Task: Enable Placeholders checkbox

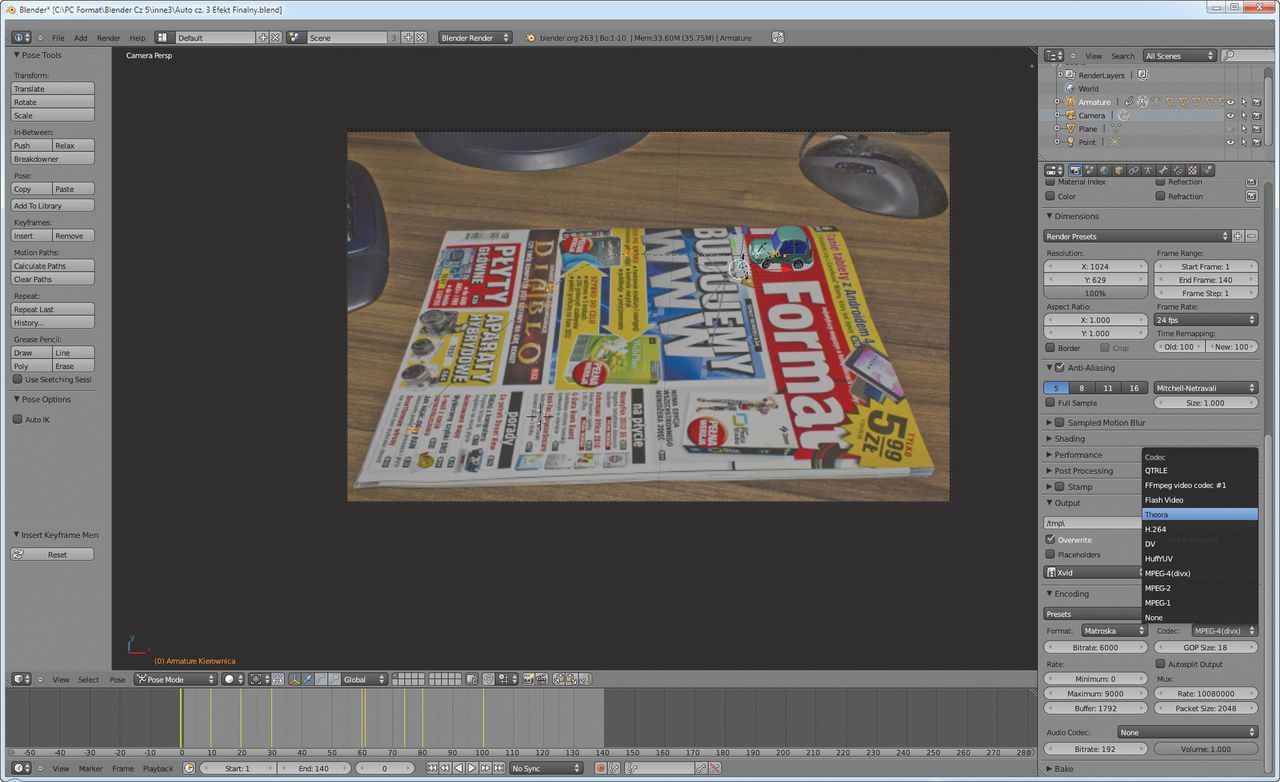Action: click(x=1050, y=554)
